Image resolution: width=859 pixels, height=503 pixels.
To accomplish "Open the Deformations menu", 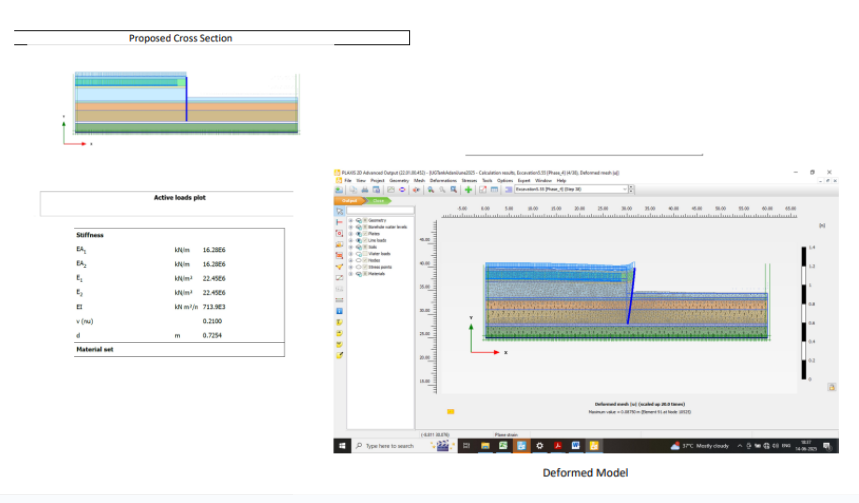I will [x=440, y=180].
